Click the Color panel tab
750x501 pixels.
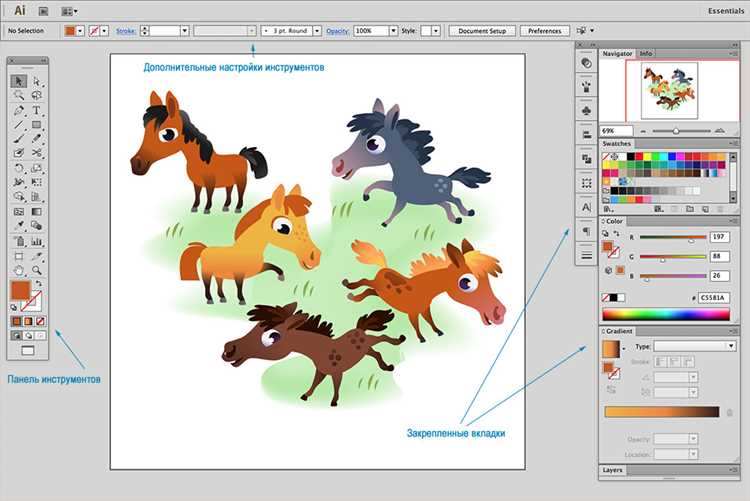coord(614,221)
